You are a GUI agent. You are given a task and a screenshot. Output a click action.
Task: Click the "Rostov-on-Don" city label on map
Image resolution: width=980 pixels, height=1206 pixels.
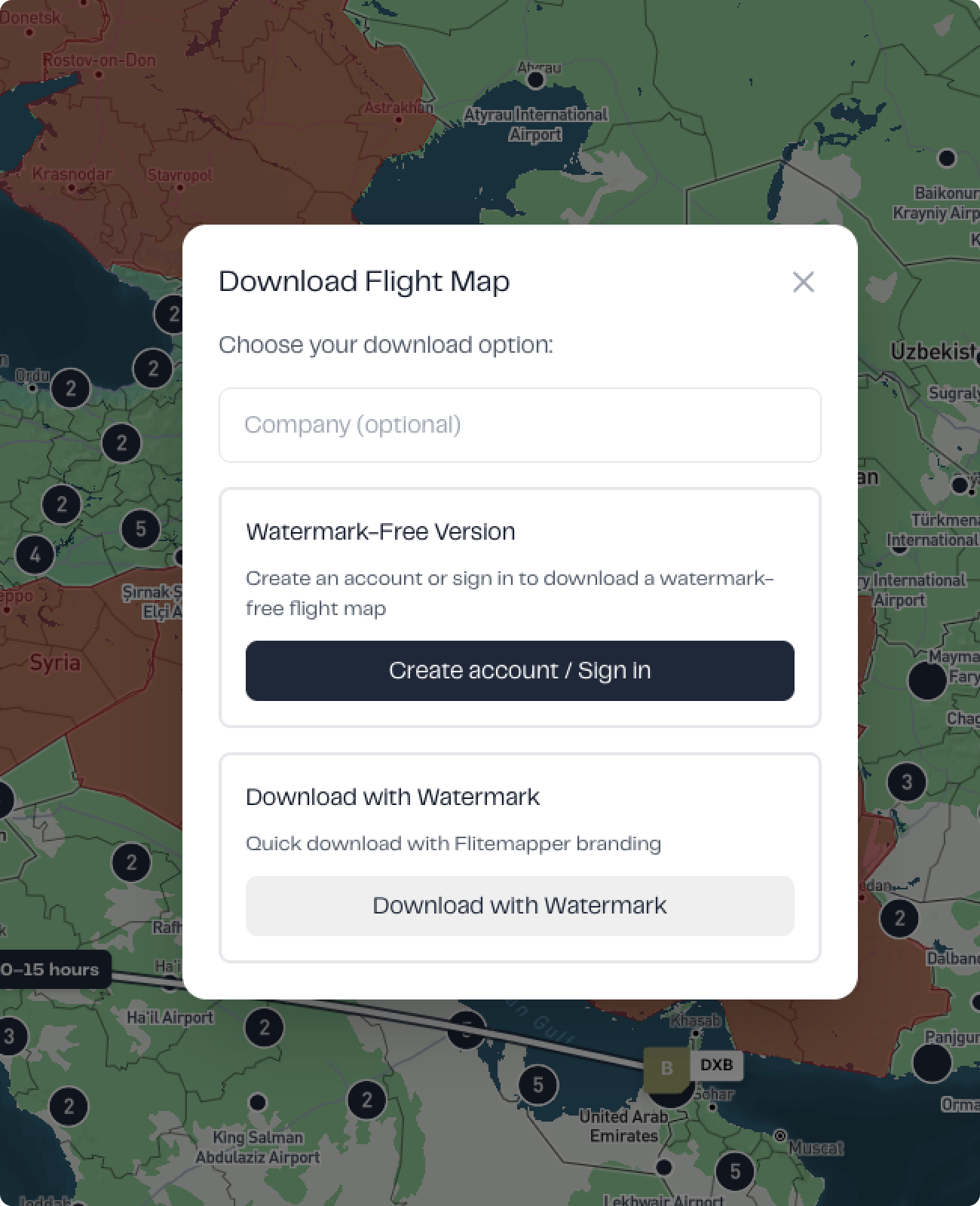(x=100, y=60)
